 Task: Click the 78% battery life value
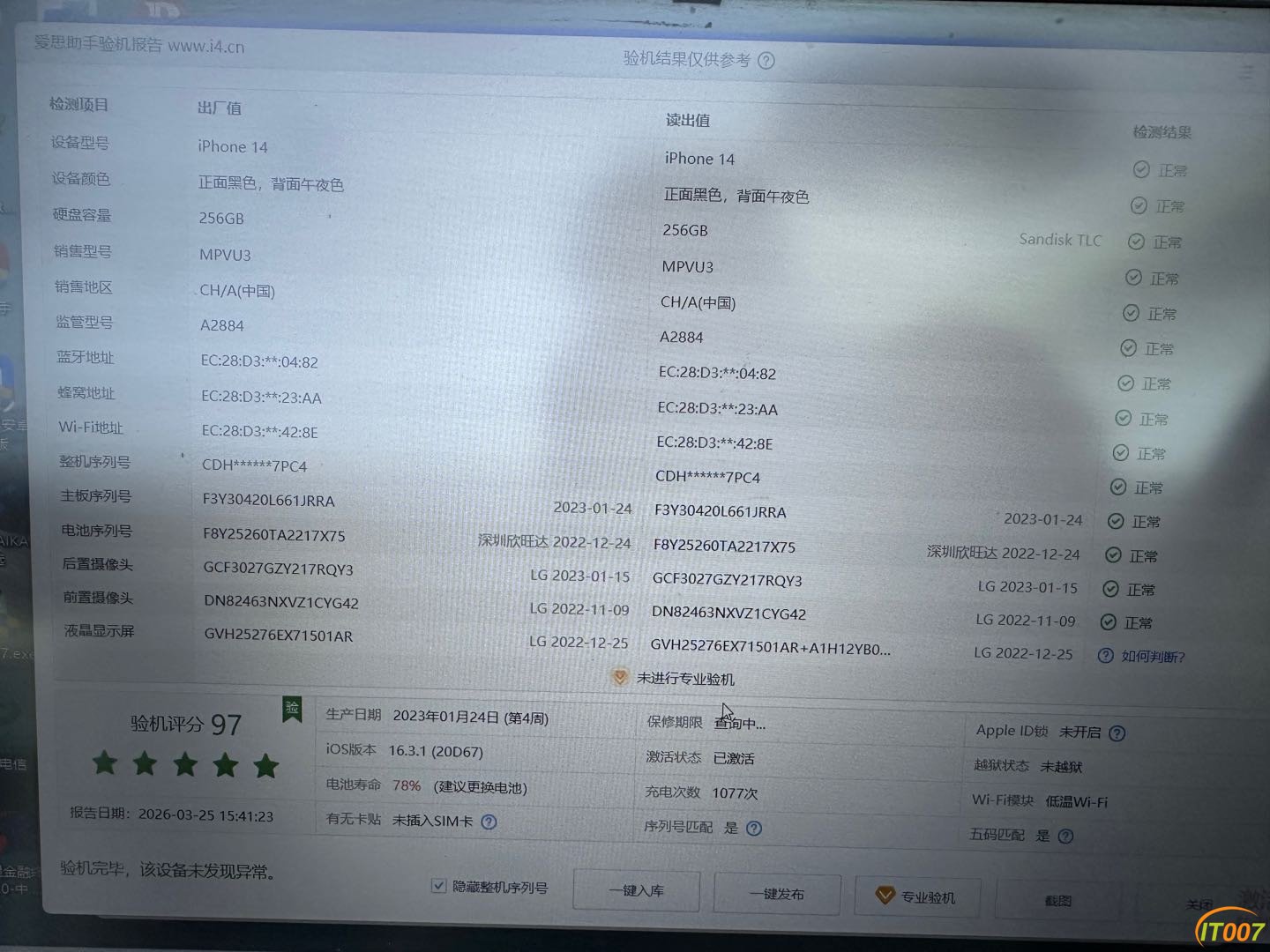click(407, 785)
